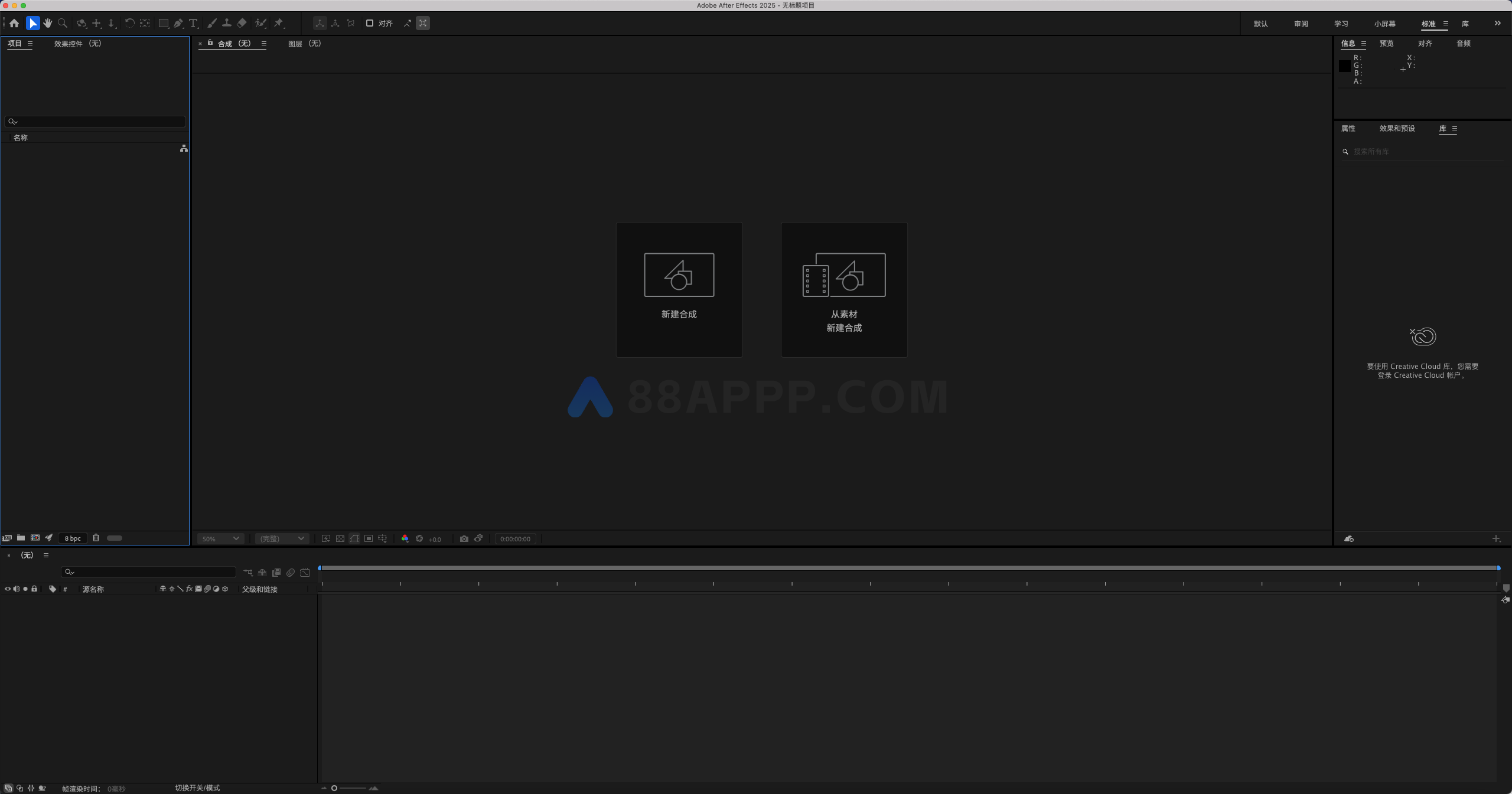Open the 项目 panel menu
The image size is (1512, 794).
(30, 44)
